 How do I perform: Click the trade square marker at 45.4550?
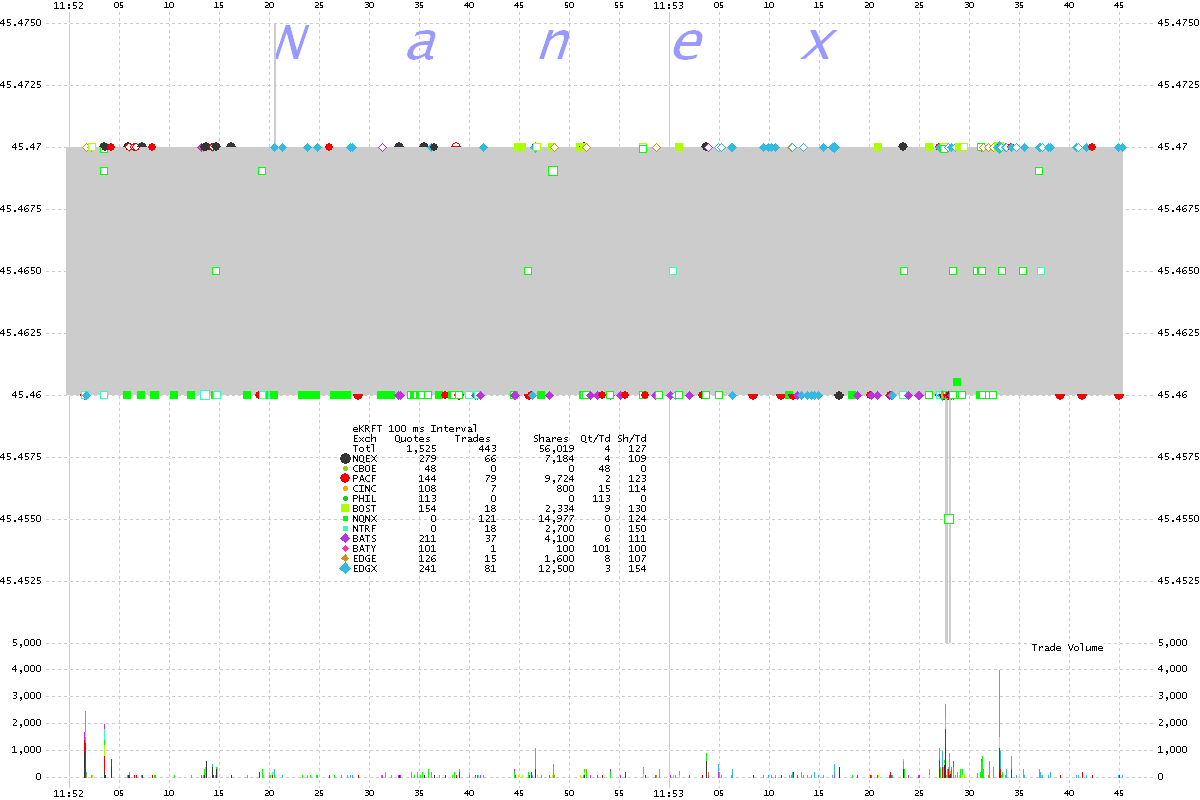pos(949,519)
